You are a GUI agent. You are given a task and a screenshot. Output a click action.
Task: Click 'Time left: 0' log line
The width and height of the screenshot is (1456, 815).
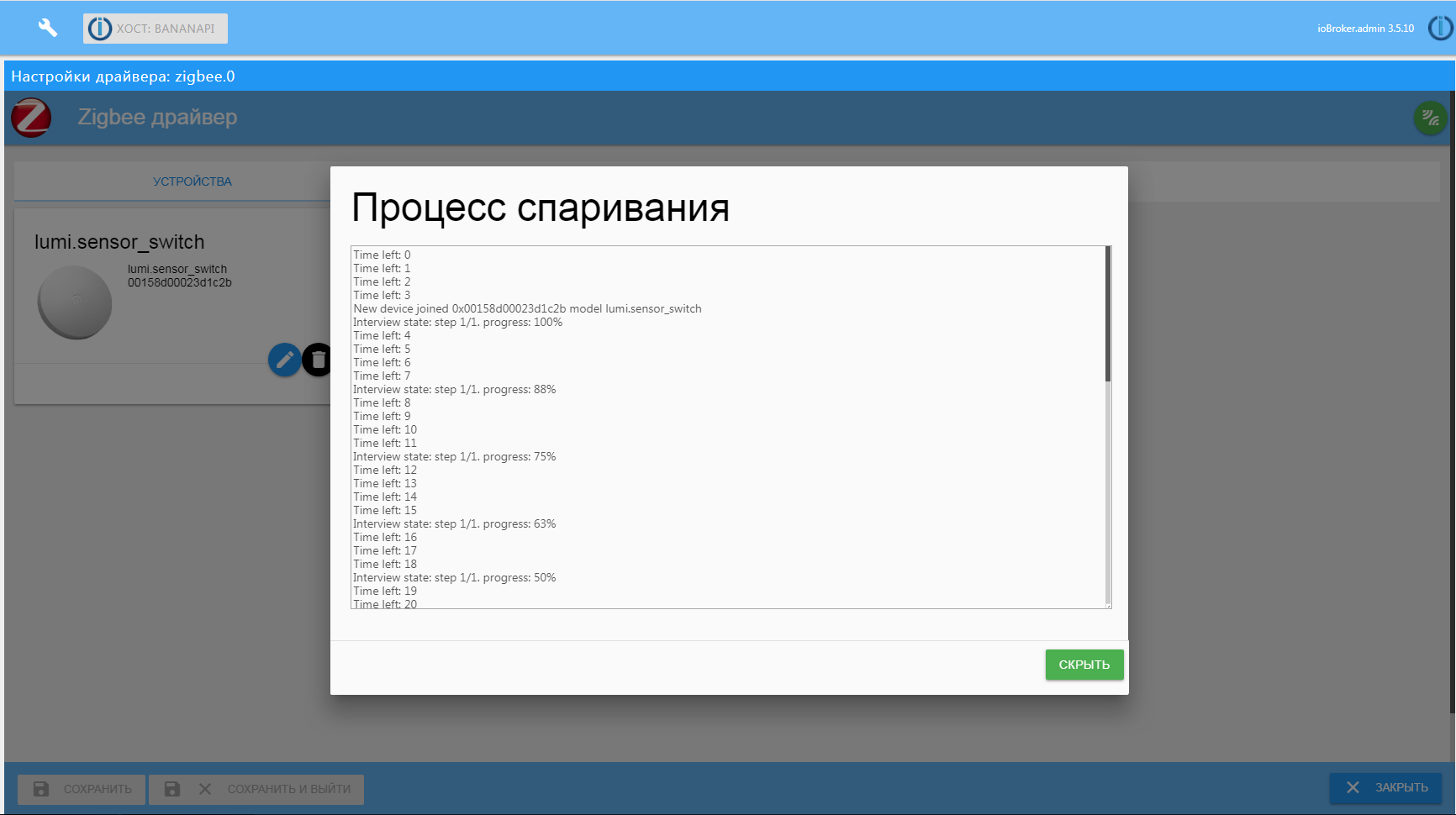pyautogui.click(x=382, y=255)
